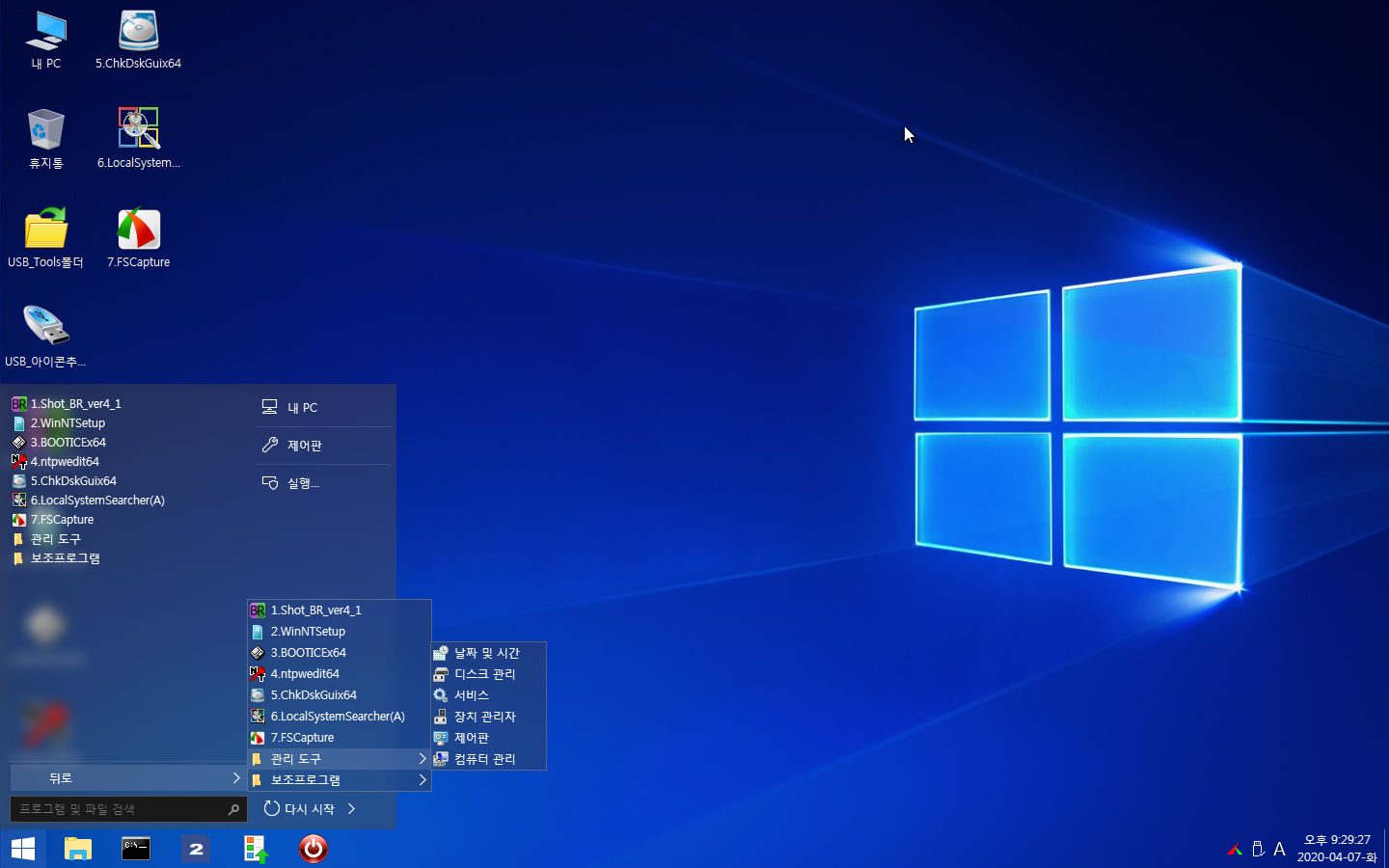This screenshot has width=1389, height=868.
Task: Select 5.ChkDskGuix64 in the programs submenu
Action: (x=340, y=695)
